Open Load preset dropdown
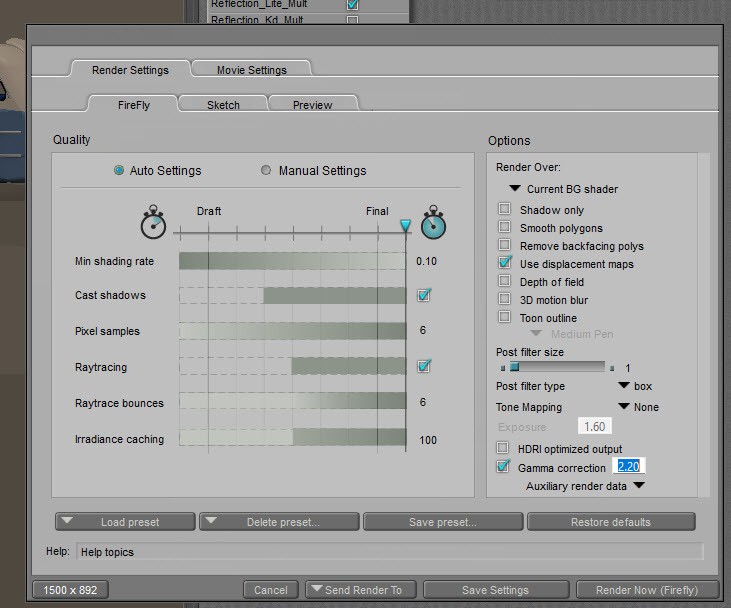731x608 pixels. pos(125,522)
